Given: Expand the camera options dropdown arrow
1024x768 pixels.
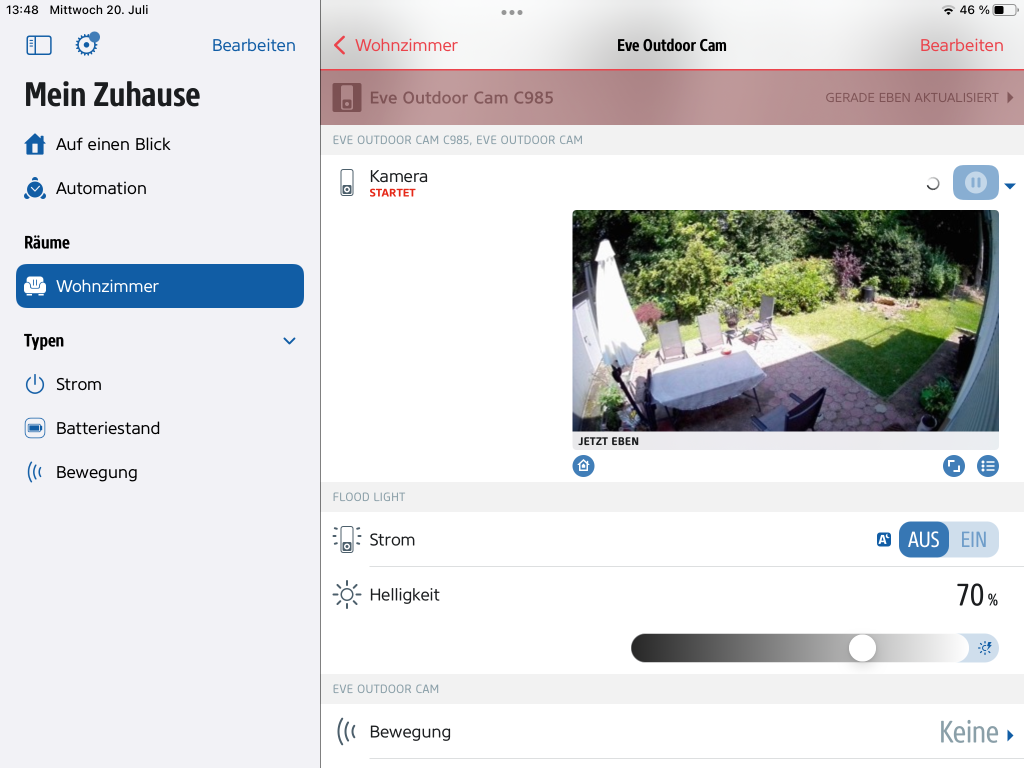Looking at the screenshot, I should tap(1010, 186).
